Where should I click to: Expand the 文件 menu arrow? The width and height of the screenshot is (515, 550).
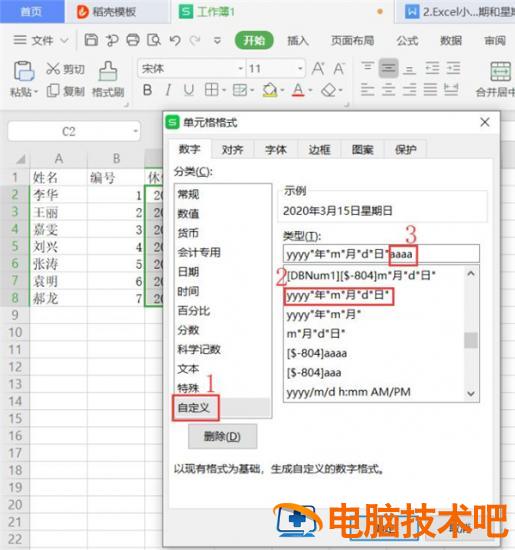point(64,41)
